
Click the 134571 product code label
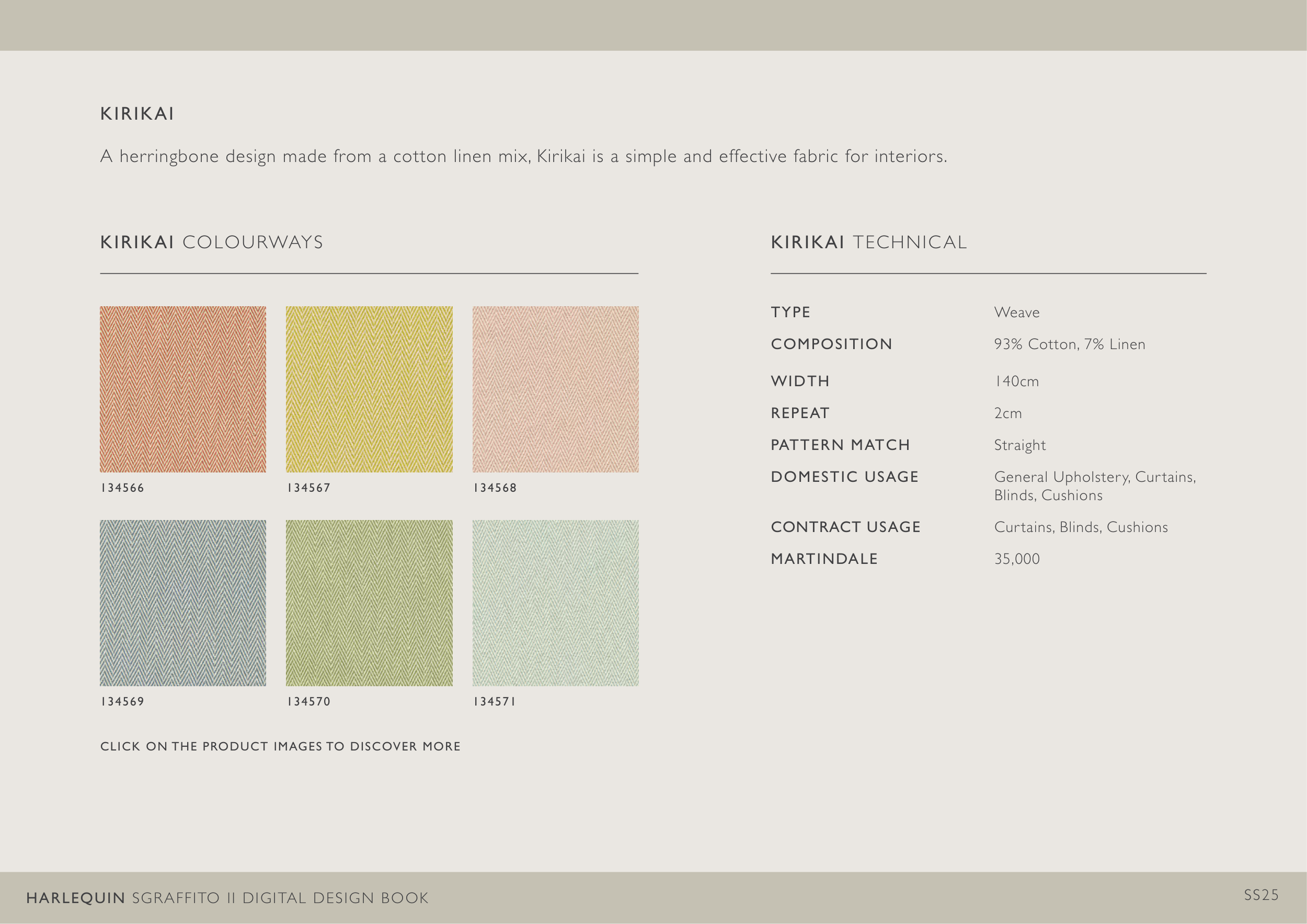(x=494, y=701)
